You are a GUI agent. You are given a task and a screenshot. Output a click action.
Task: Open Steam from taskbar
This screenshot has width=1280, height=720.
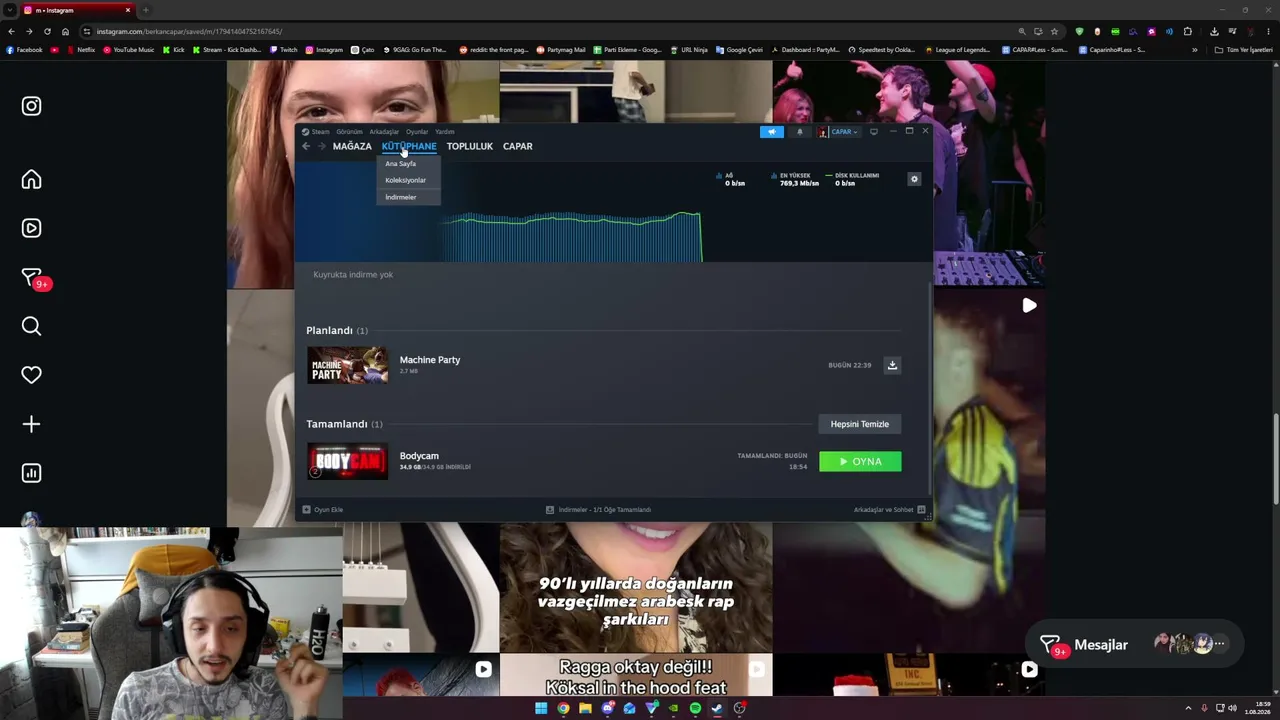coord(717,708)
